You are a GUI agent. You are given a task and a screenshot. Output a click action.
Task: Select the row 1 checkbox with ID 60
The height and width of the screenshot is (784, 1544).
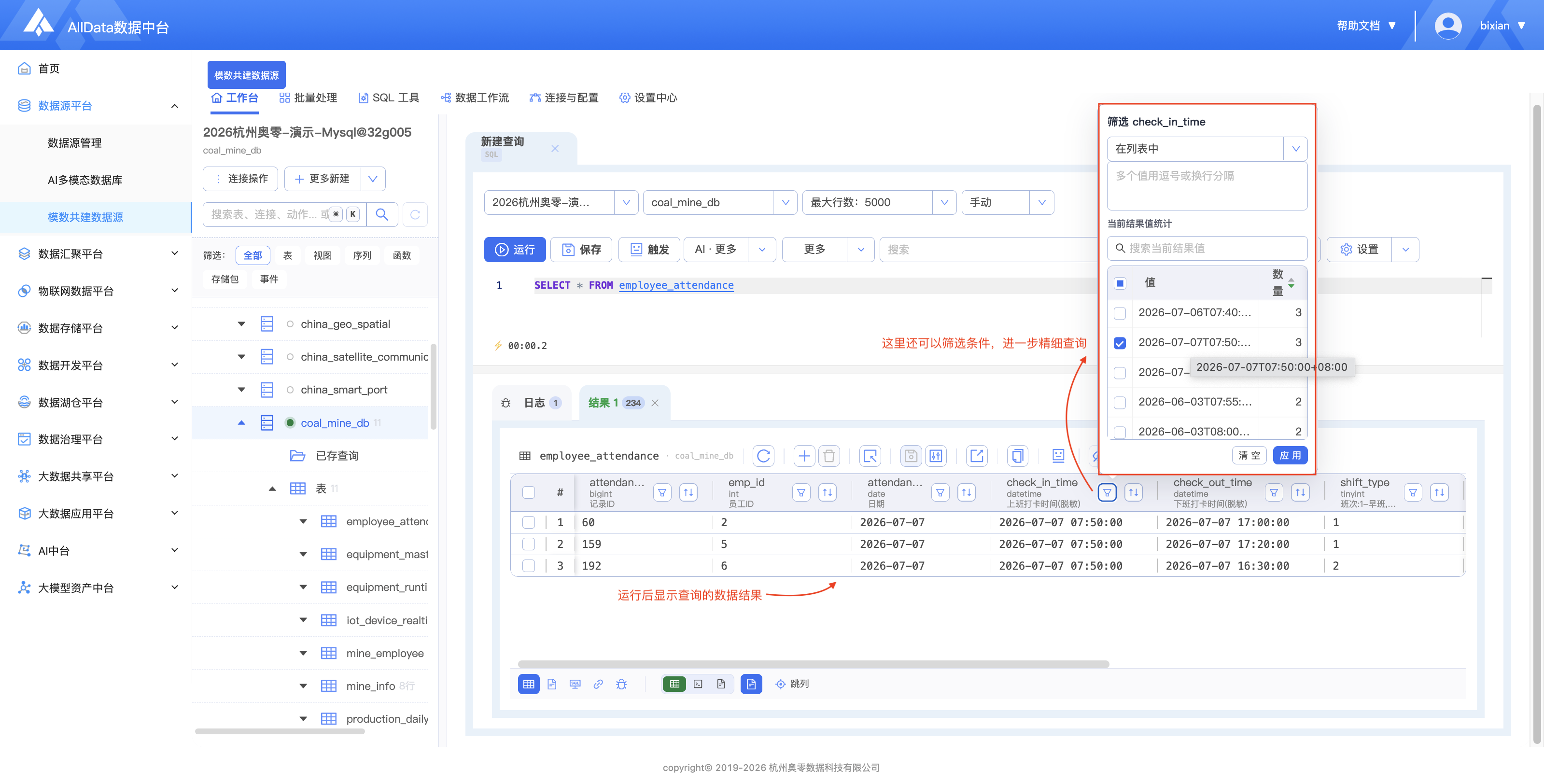pyautogui.click(x=528, y=522)
